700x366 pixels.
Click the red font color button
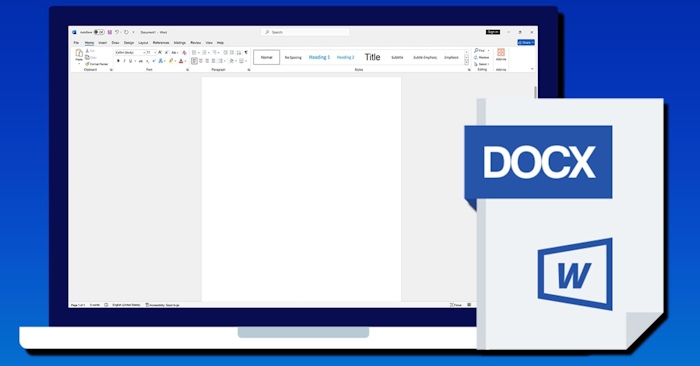(181, 61)
